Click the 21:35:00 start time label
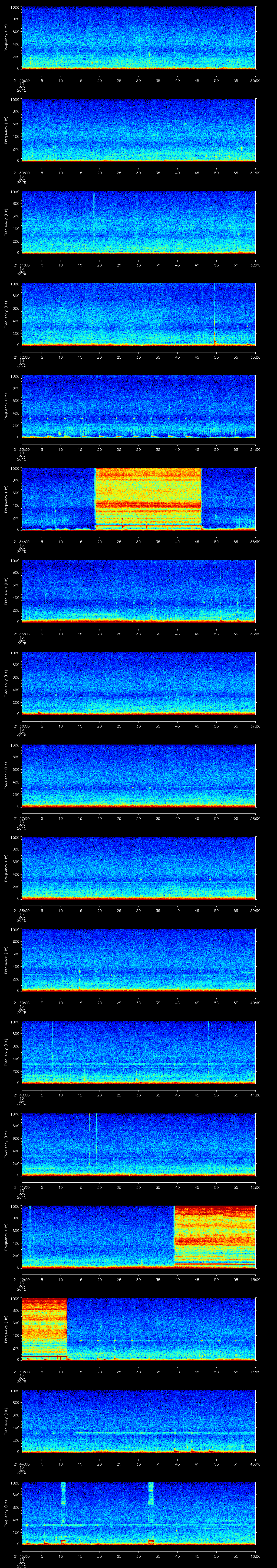The image size is (277, 1568). [21, 634]
